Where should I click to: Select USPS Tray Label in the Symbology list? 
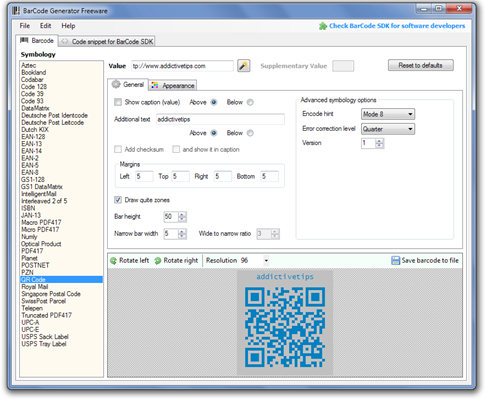[x=44, y=344]
